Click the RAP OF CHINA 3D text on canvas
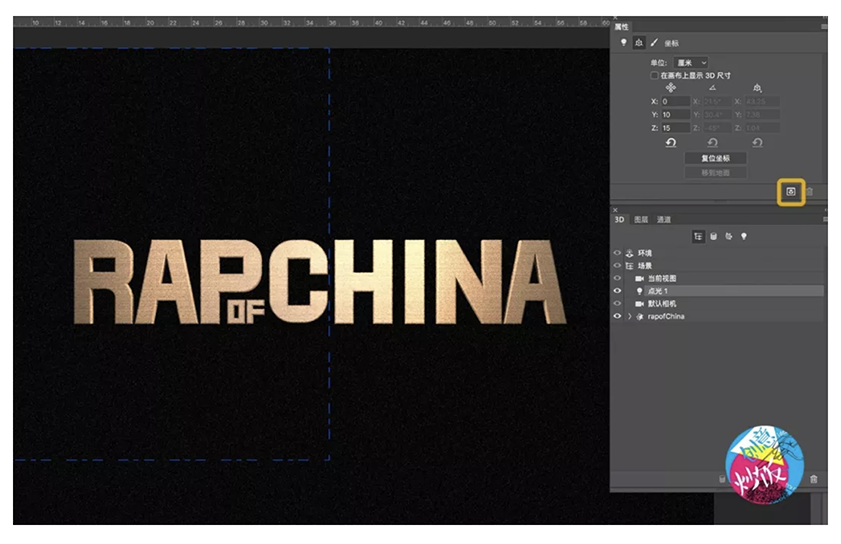The width and height of the screenshot is (841, 544). (320, 282)
